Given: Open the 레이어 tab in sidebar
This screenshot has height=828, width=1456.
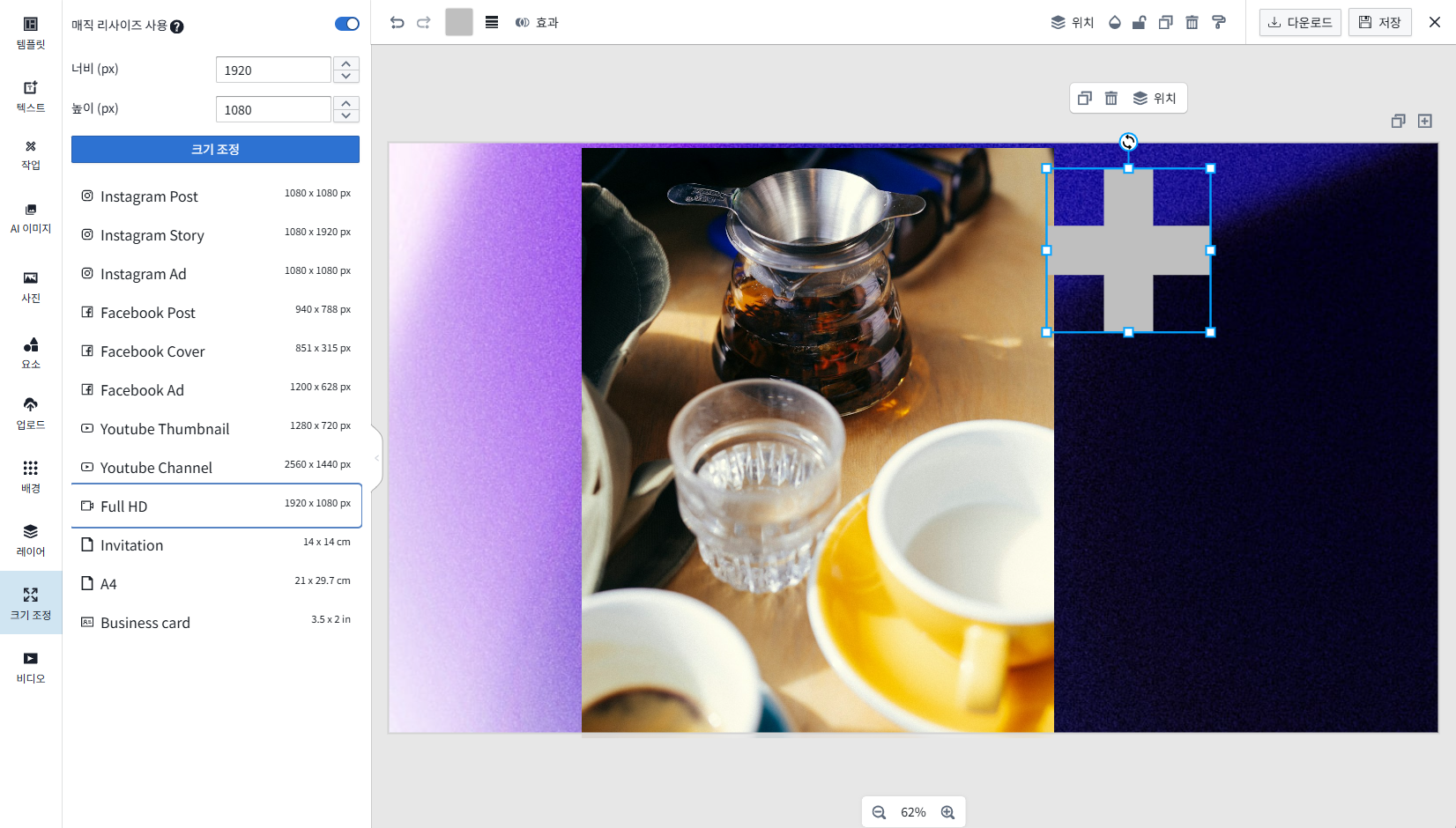Looking at the screenshot, I should point(31,540).
